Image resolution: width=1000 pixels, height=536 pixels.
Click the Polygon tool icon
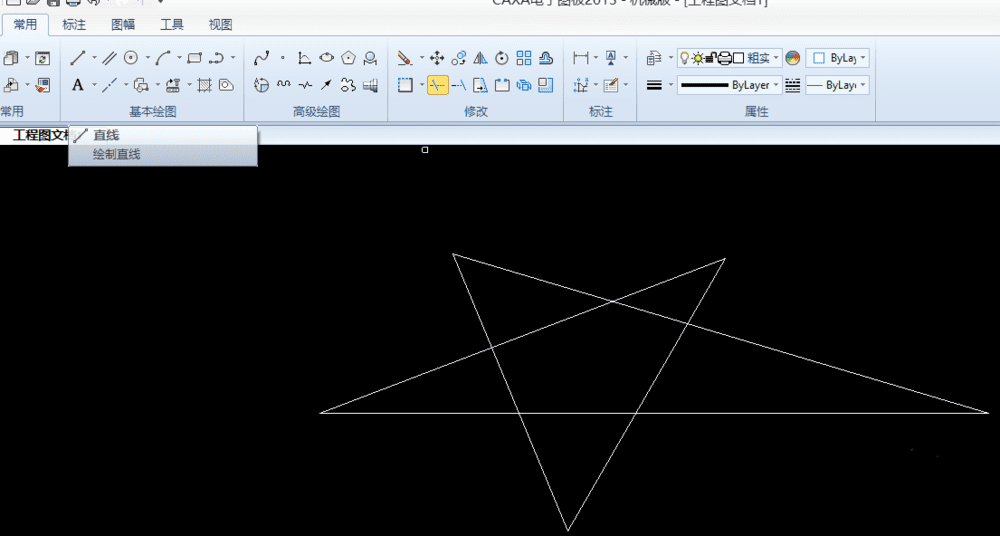pyautogui.click(x=348, y=58)
